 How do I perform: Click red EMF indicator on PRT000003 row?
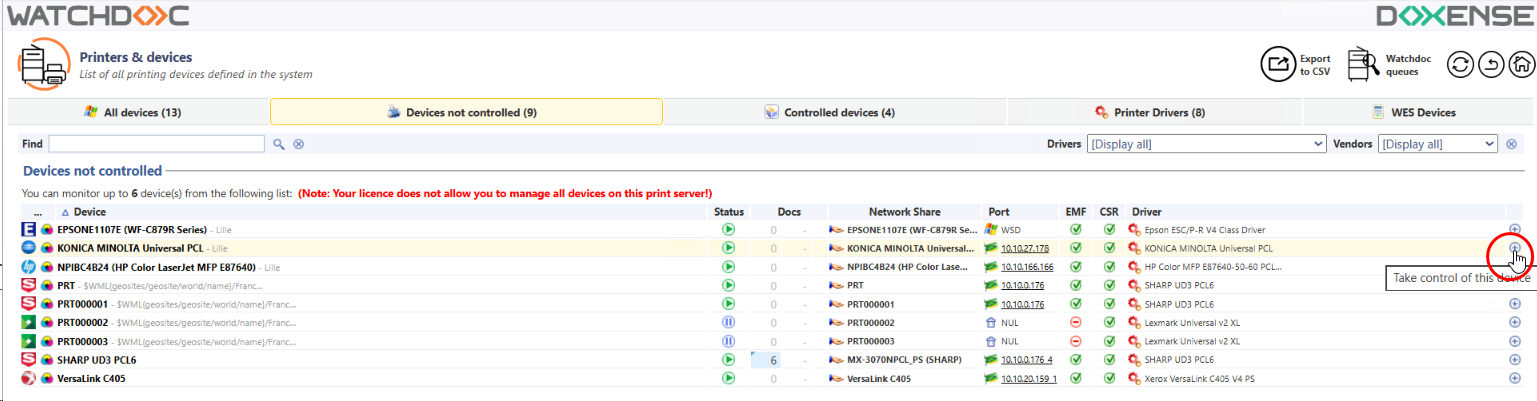[1076, 342]
